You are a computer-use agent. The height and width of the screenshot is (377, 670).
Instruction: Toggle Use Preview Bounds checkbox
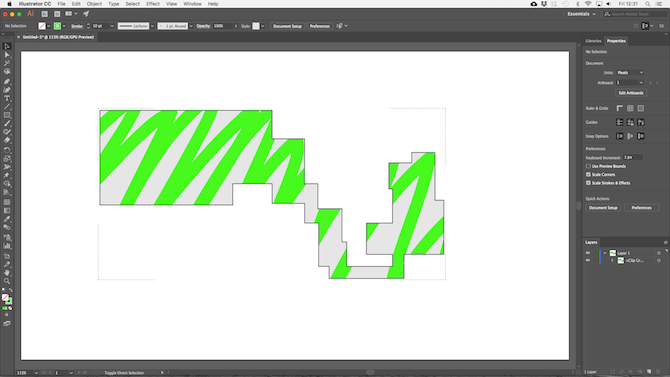click(x=588, y=166)
